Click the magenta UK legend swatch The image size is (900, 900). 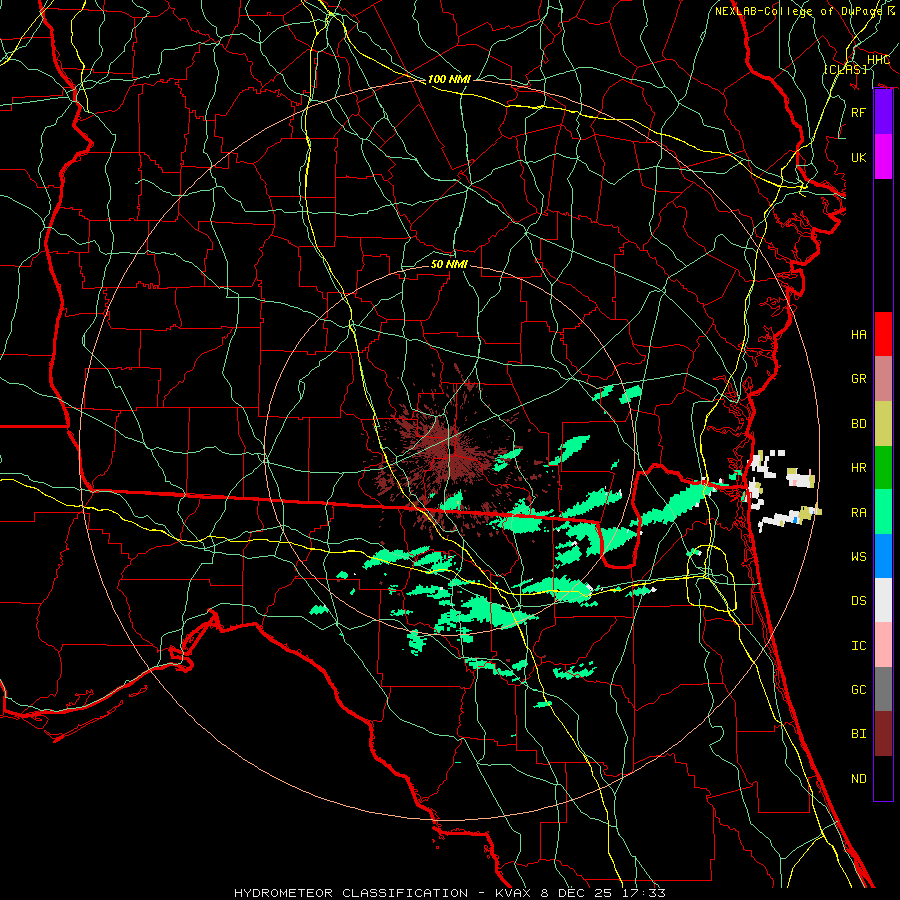point(883,157)
